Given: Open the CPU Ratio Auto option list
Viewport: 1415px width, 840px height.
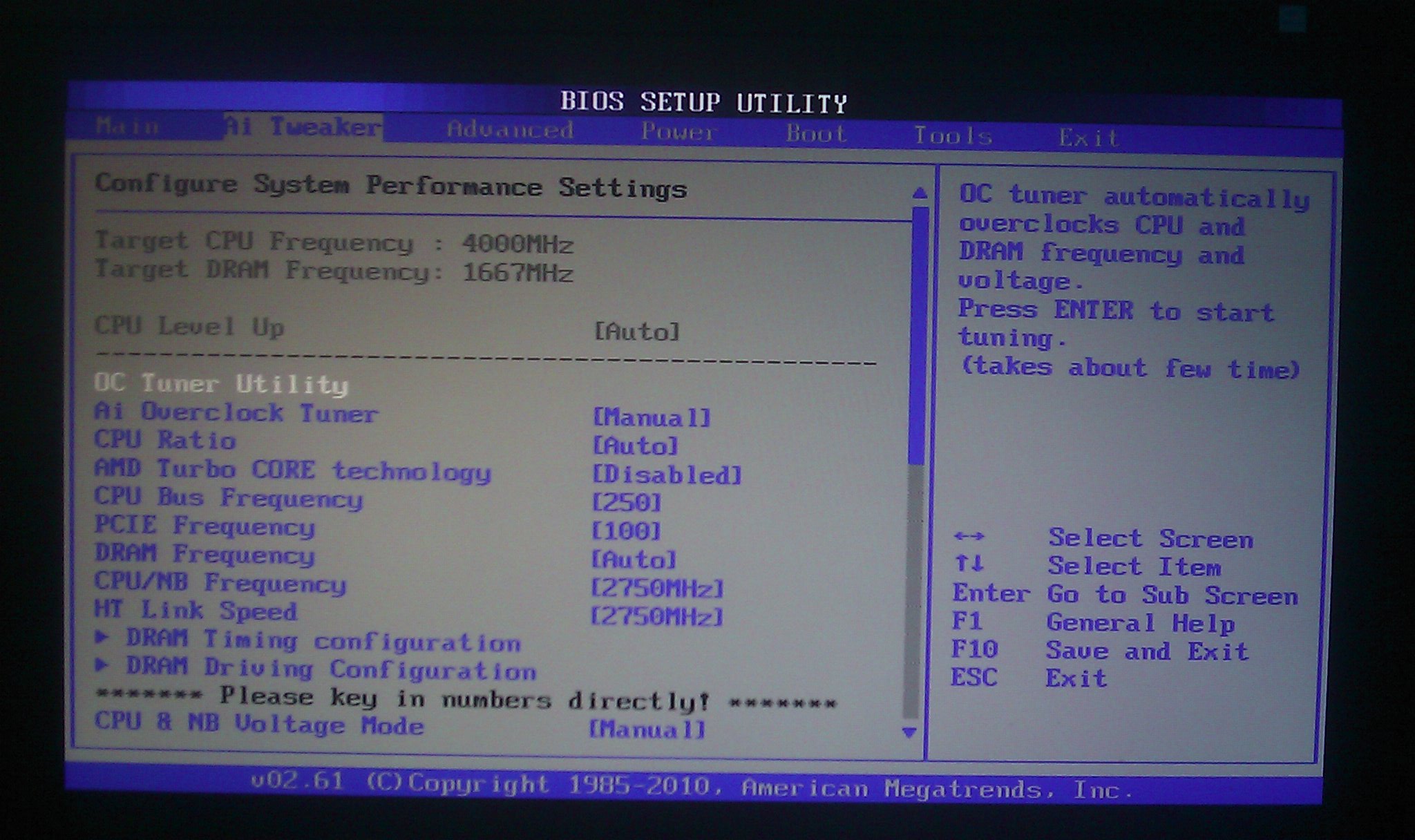Looking at the screenshot, I should [636, 446].
